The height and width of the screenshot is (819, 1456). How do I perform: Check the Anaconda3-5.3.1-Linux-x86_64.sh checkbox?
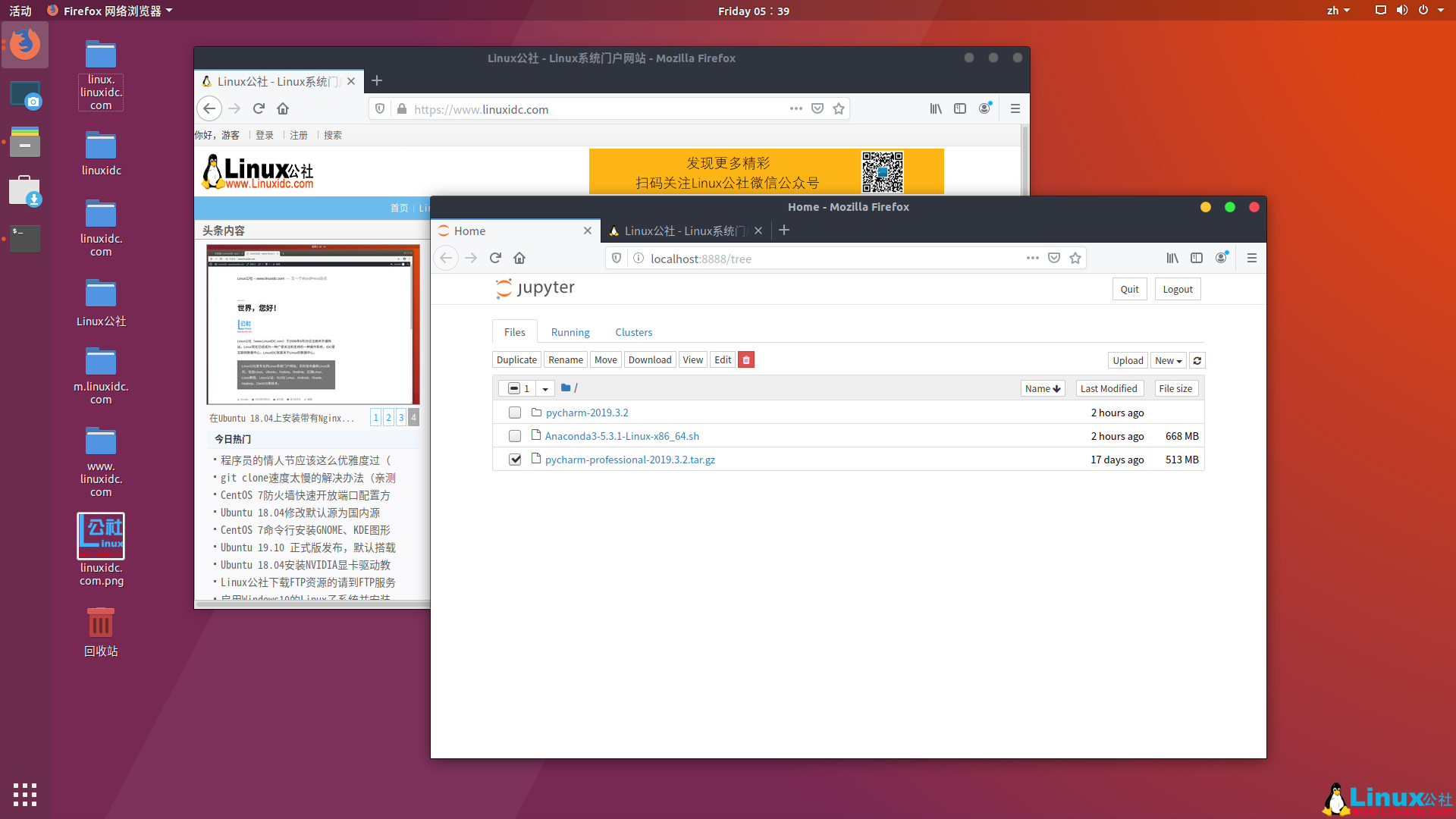point(515,436)
